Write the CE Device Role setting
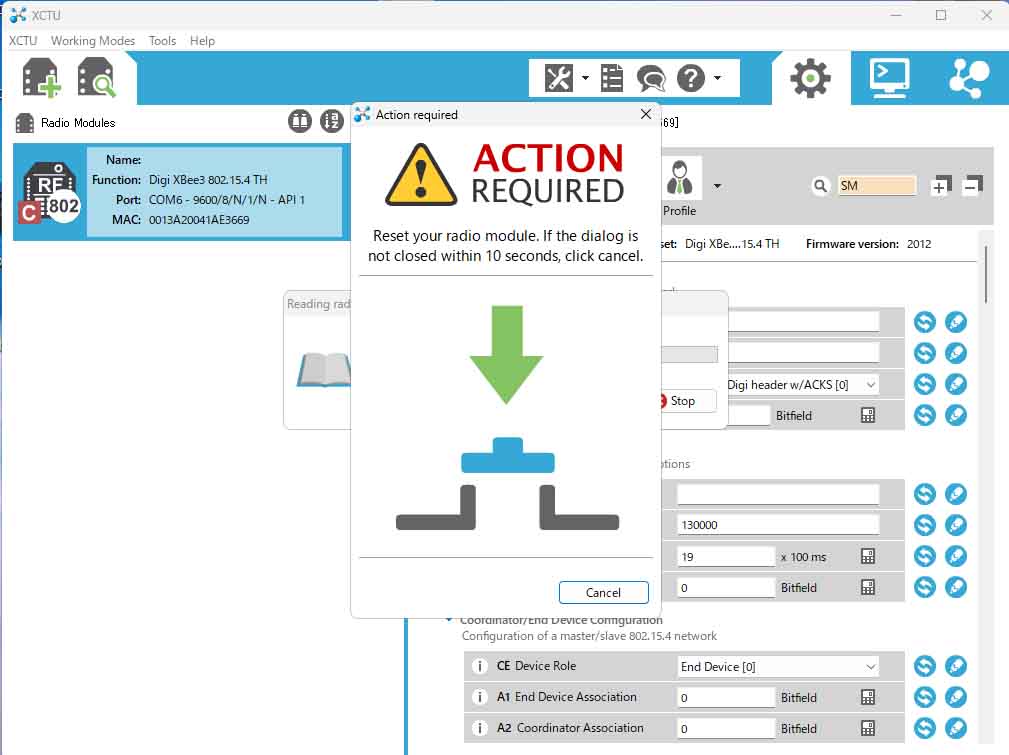Screen dimensions: 1009x755 (956, 666)
